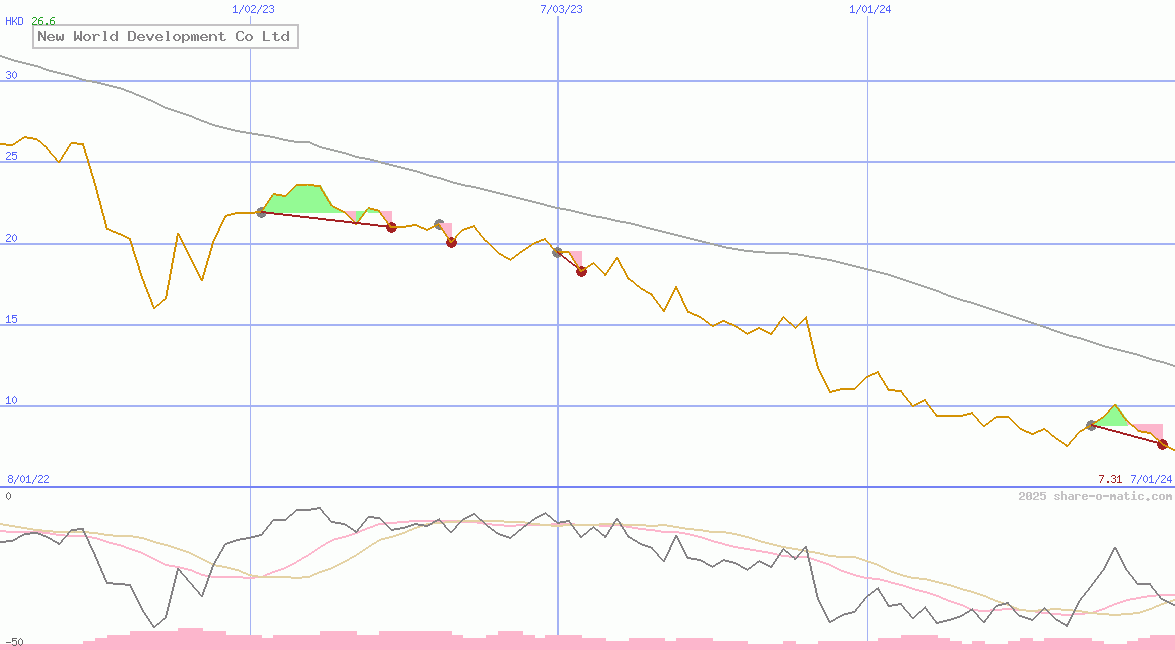Click the 25 price axis label
The height and width of the screenshot is (650, 1175).
pyautogui.click(x=11, y=156)
